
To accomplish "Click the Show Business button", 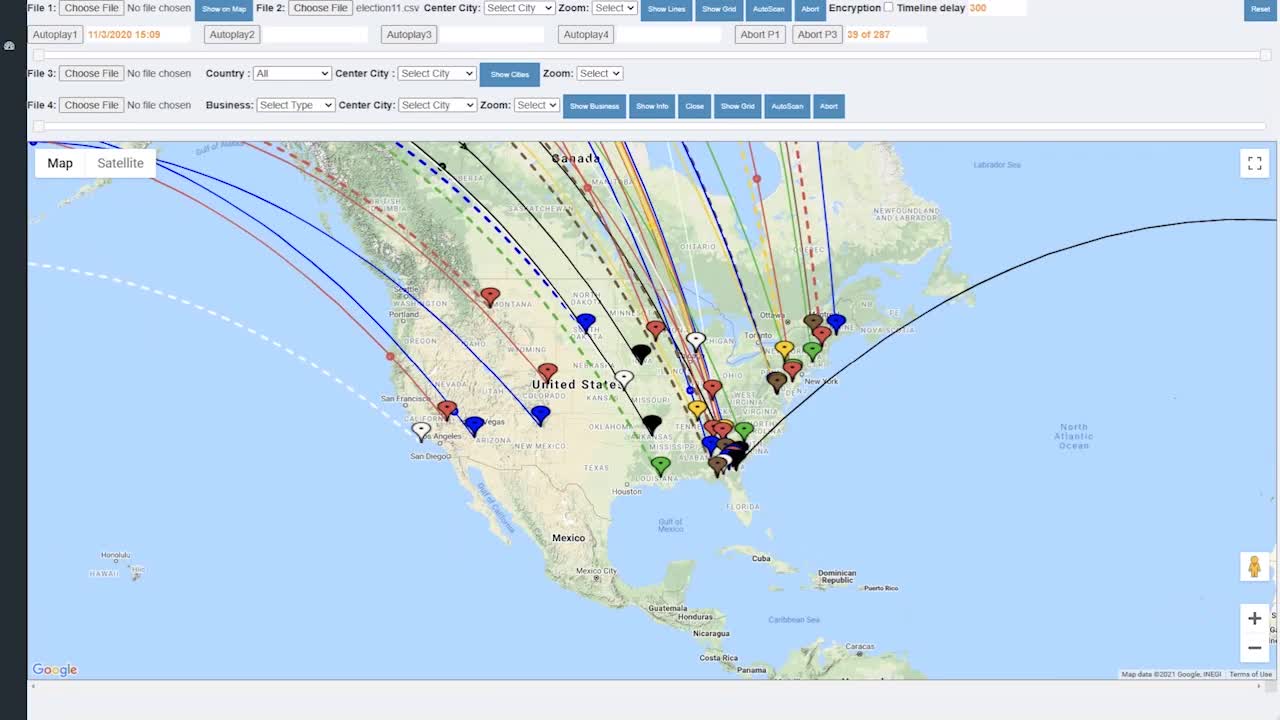I will [x=594, y=106].
